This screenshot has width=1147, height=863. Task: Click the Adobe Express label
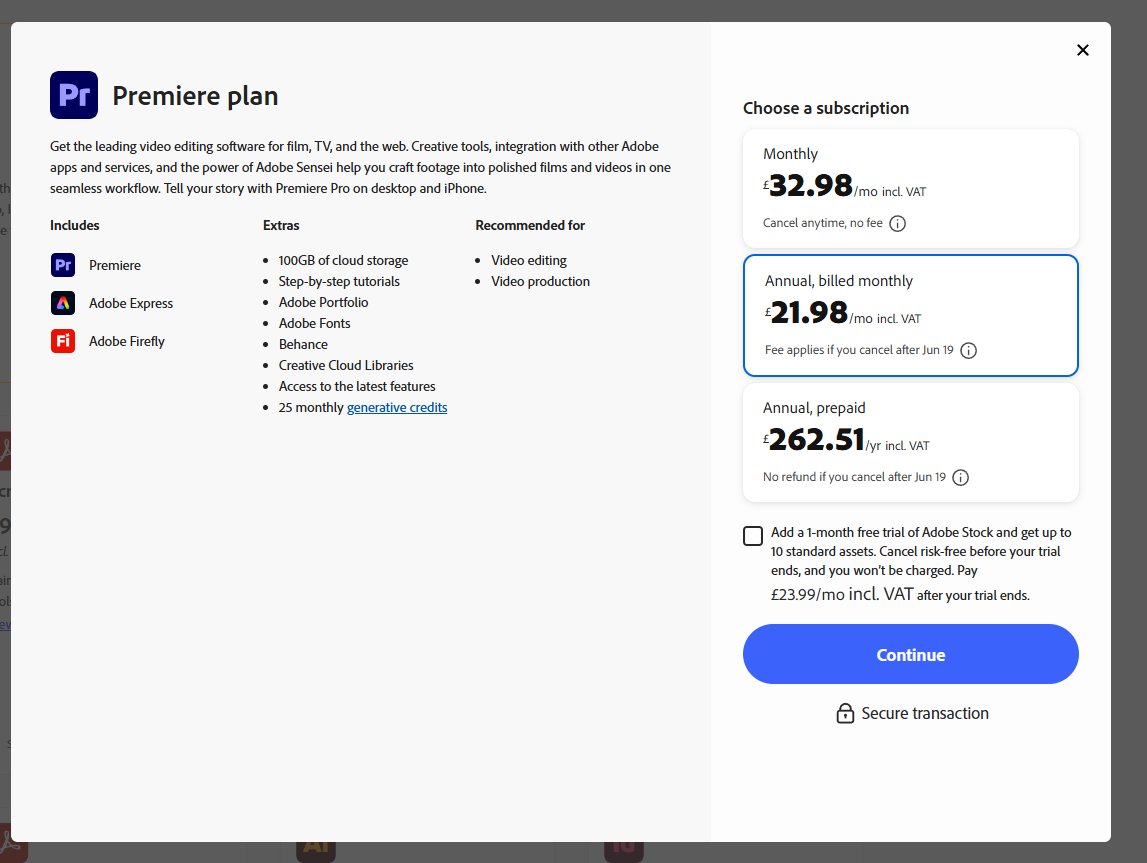pos(131,304)
